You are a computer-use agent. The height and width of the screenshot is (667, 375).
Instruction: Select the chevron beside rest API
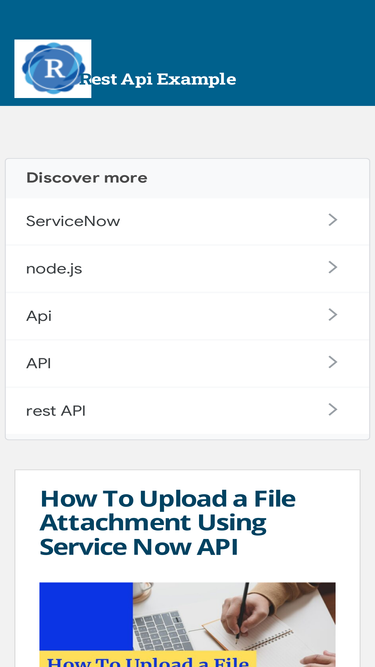point(333,410)
